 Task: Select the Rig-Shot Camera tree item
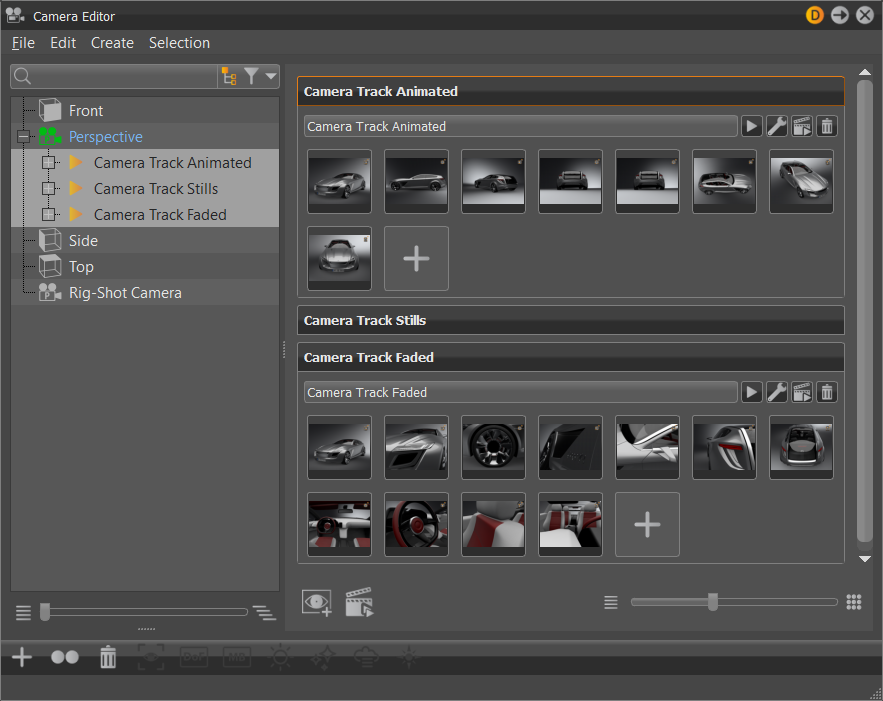[125, 293]
